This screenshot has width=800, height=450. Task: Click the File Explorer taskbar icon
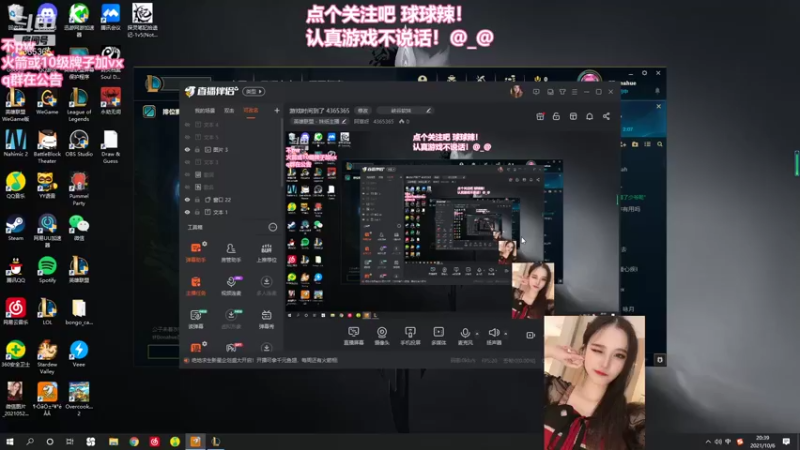coord(113,441)
